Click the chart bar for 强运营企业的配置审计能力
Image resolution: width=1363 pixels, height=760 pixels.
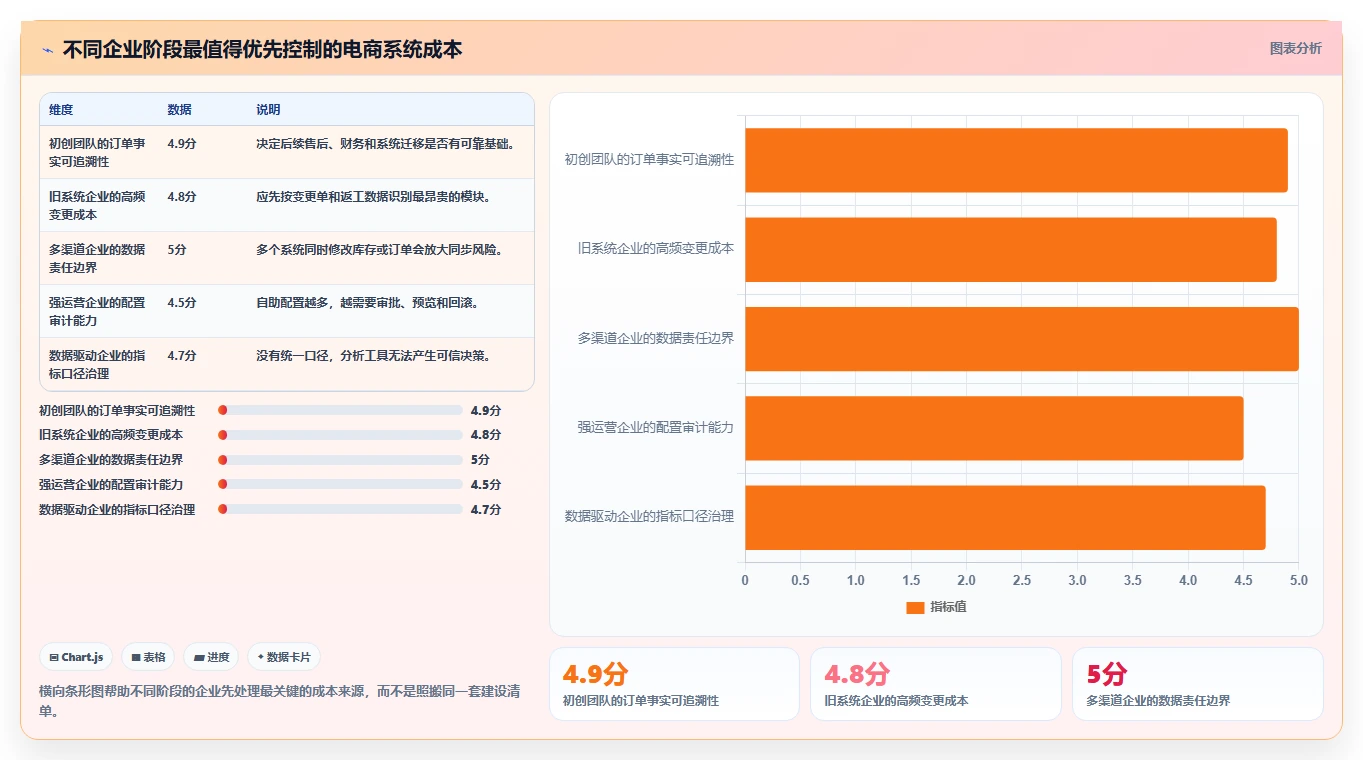994,428
